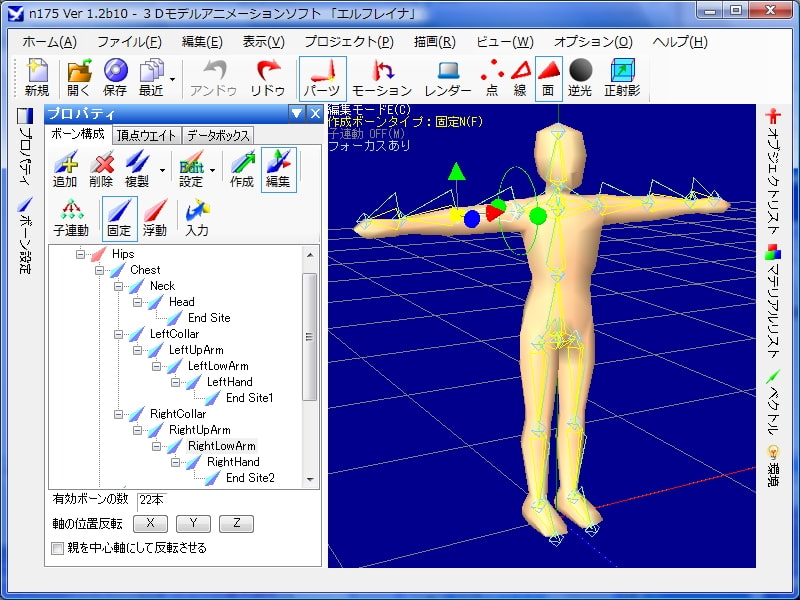The height and width of the screenshot is (600, 800).
Task: Click the Z axis flip button
Action: pyautogui.click(x=236, y=523)
